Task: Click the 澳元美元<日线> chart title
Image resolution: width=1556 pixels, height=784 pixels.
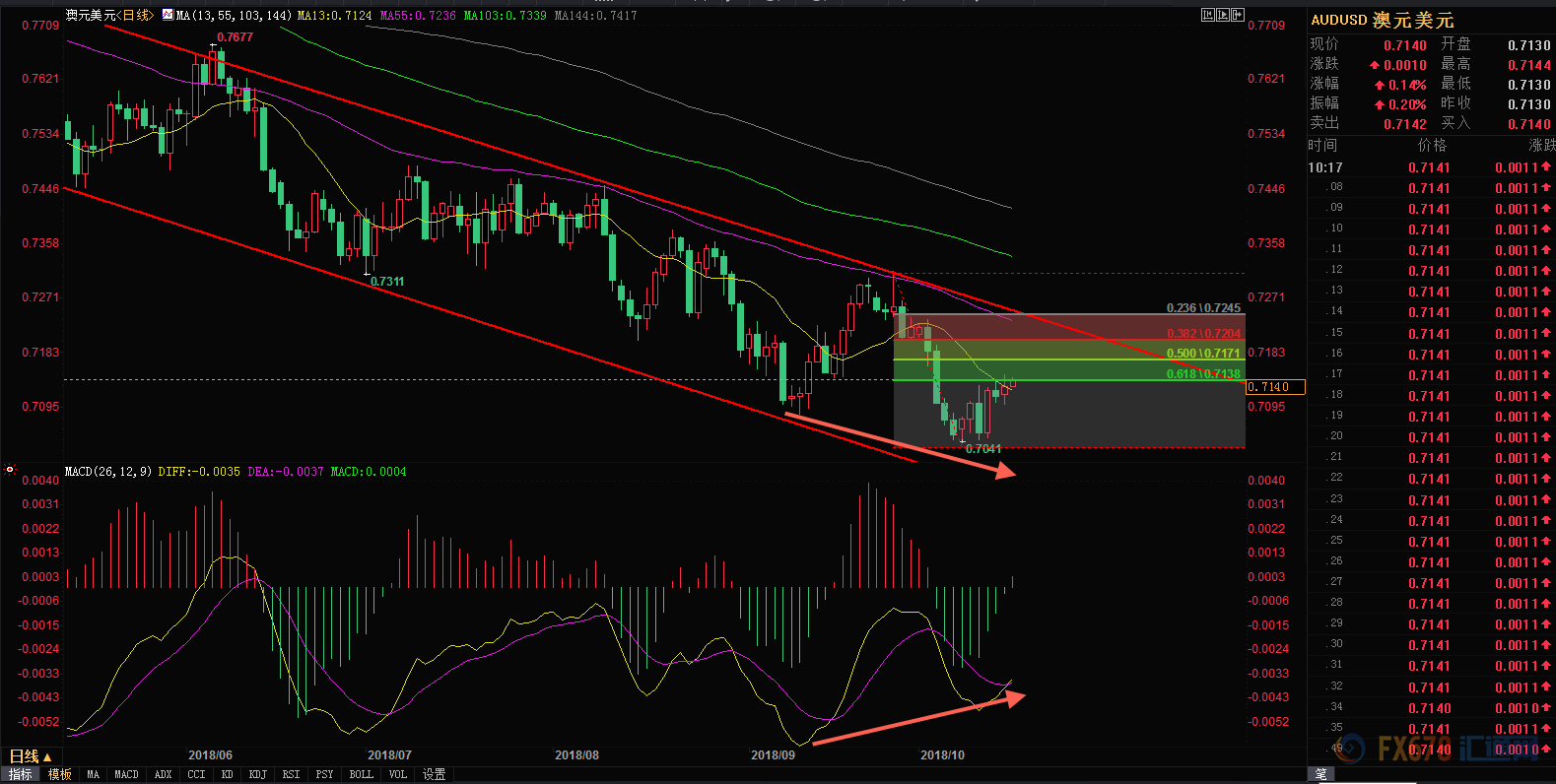Action: pos(109,15)
